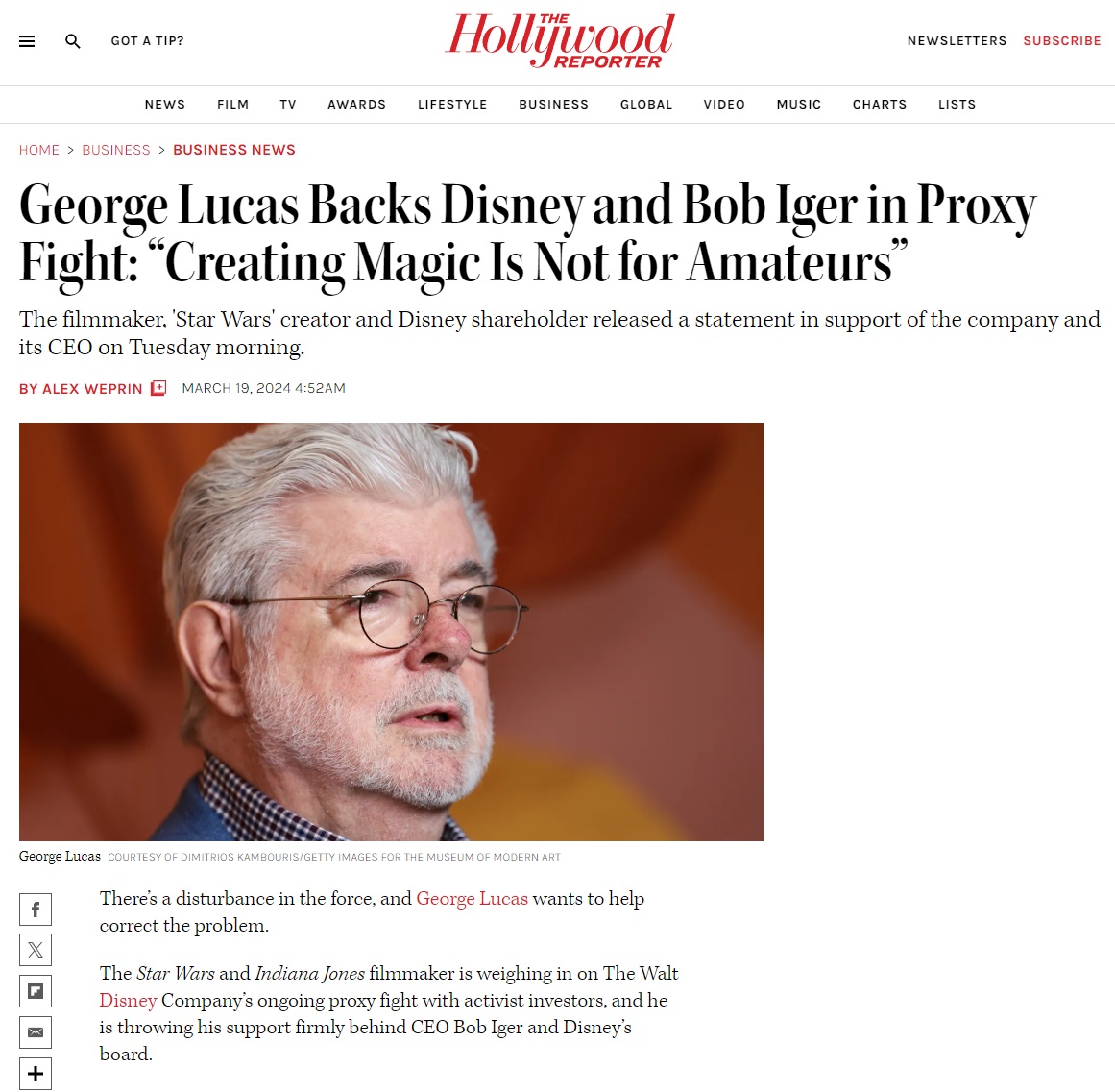Open the Film section
The image size is (1115, 1092).
pos(233,105)
